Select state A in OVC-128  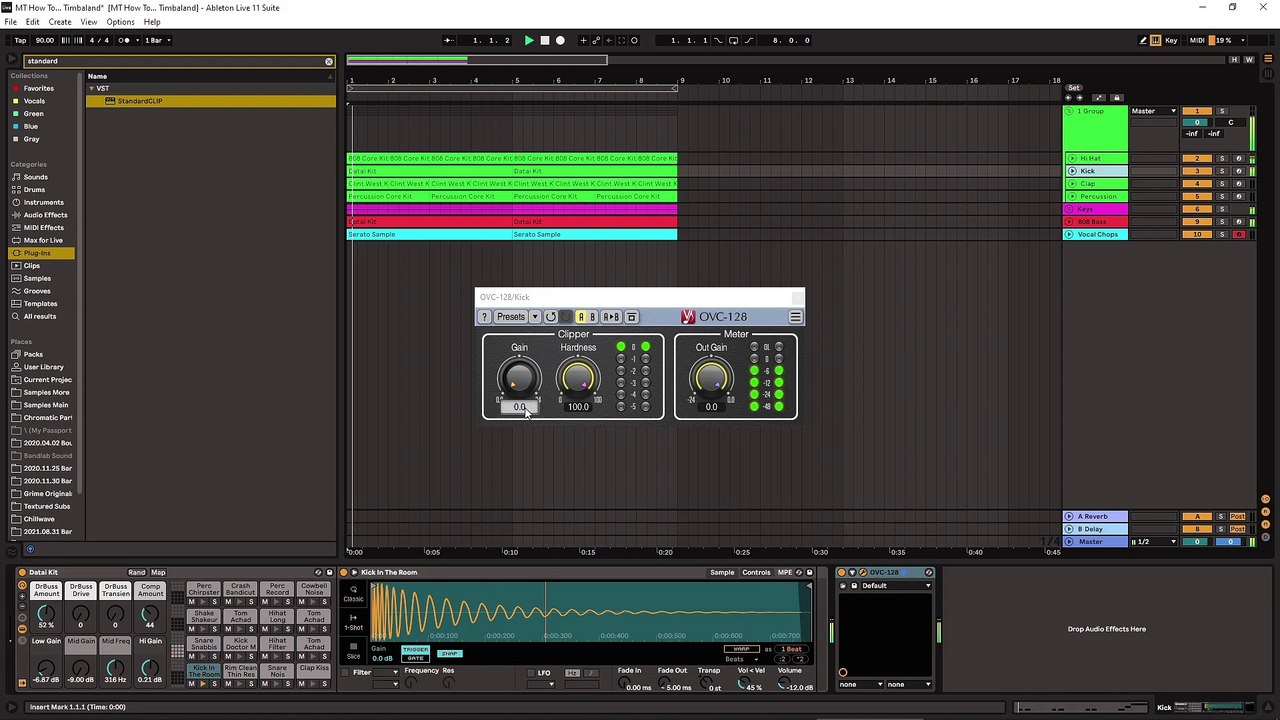tap(581, 317)
